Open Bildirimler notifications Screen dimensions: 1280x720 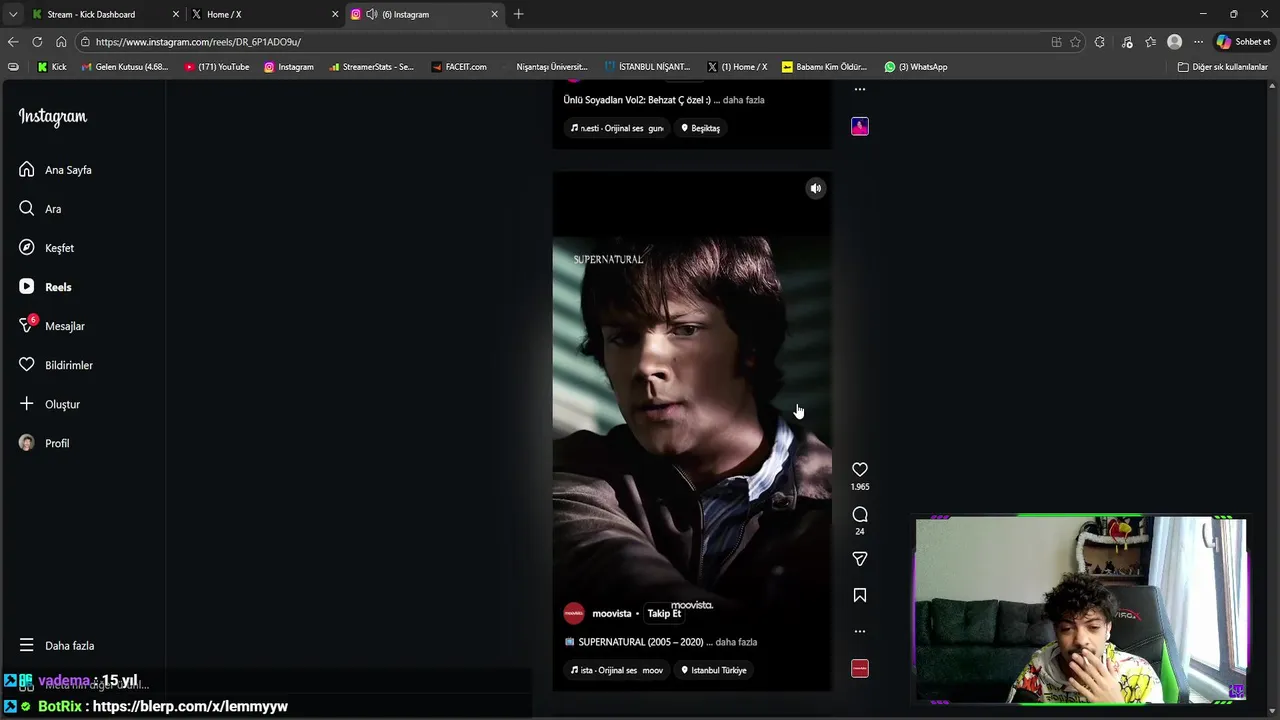coord(55,365)
